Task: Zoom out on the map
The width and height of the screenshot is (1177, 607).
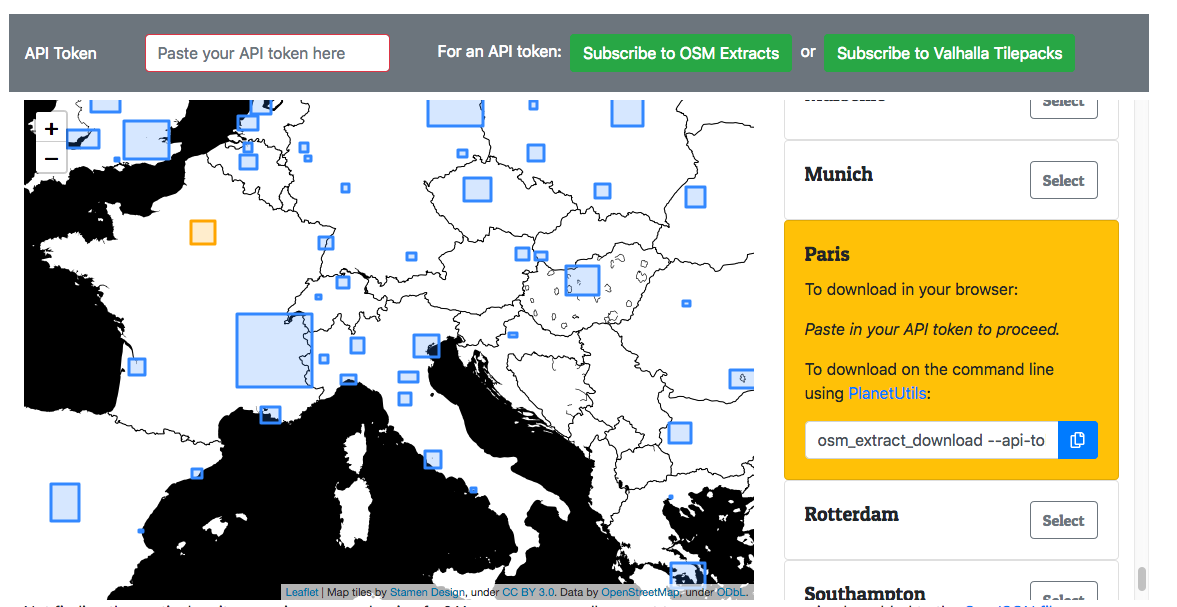Action: click(51, 158)
